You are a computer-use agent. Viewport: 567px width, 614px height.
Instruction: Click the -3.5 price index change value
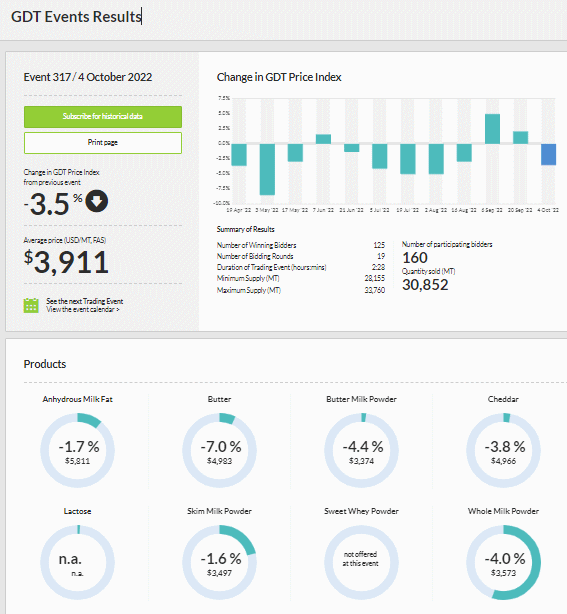49,204
